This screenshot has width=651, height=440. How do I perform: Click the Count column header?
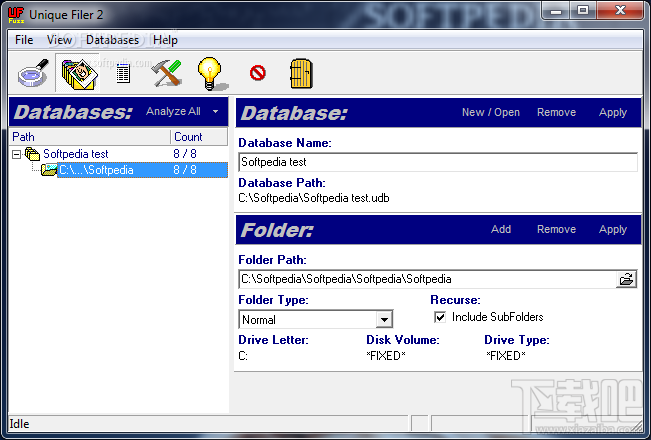click(199, 137)
